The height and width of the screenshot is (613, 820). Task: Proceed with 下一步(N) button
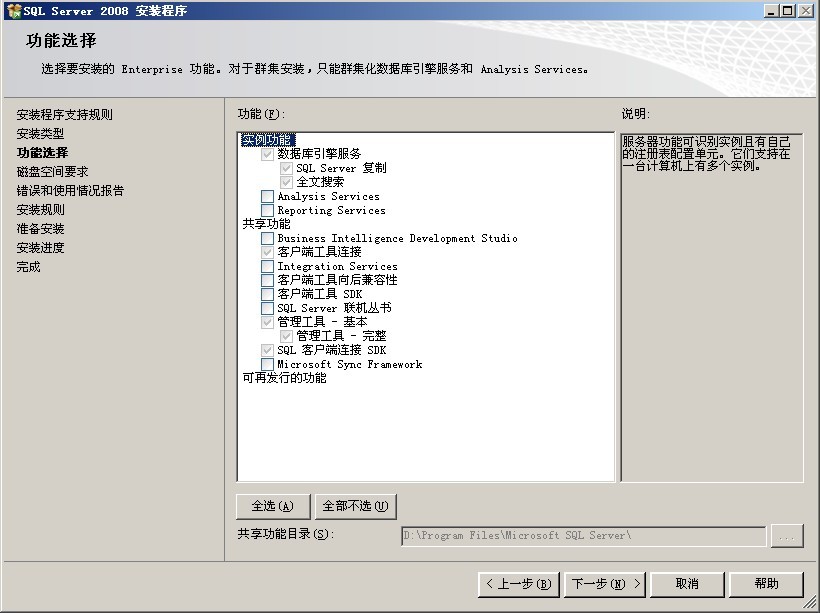(x=605, y=584)
